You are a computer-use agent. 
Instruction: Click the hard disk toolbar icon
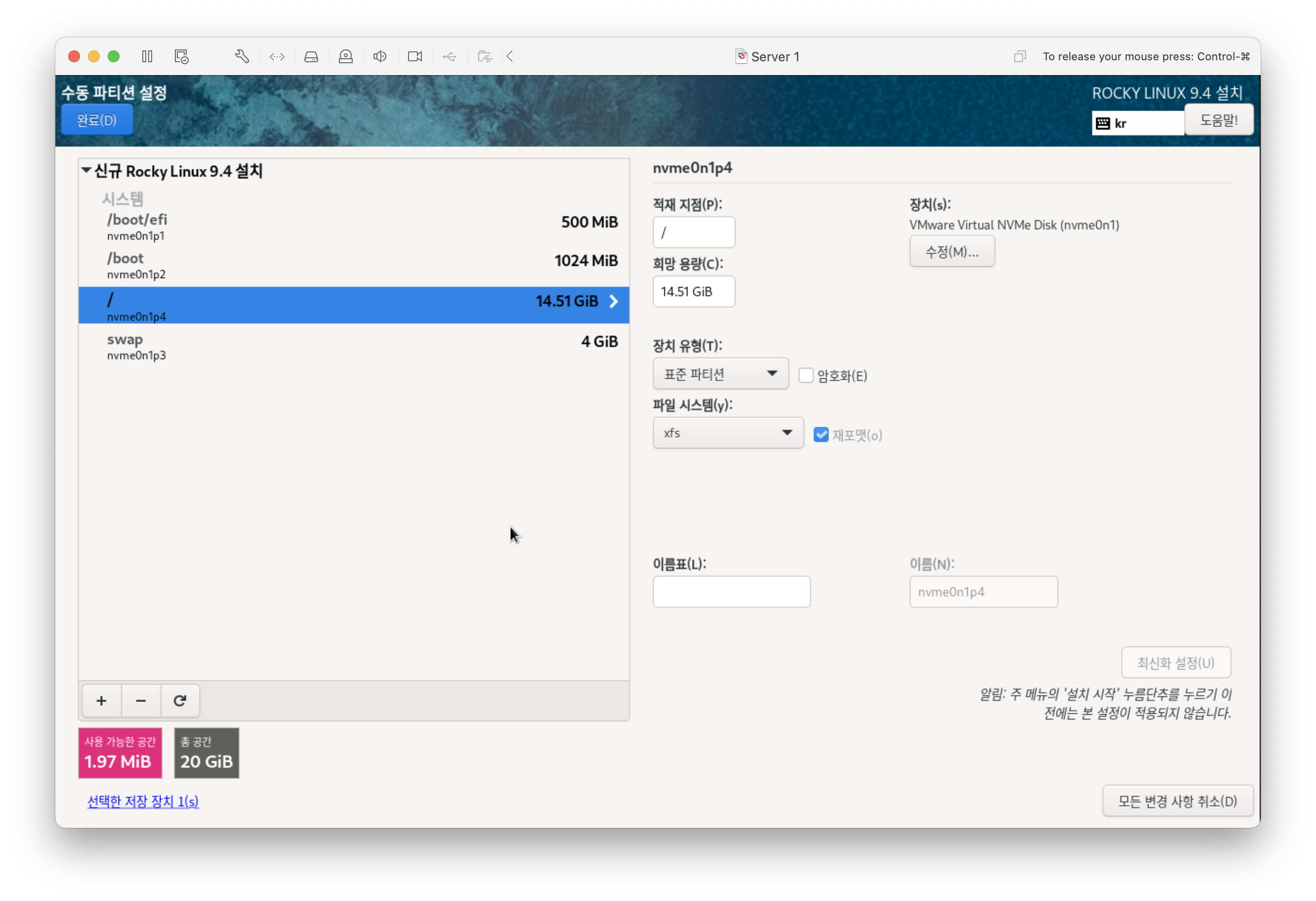point(311,57)
